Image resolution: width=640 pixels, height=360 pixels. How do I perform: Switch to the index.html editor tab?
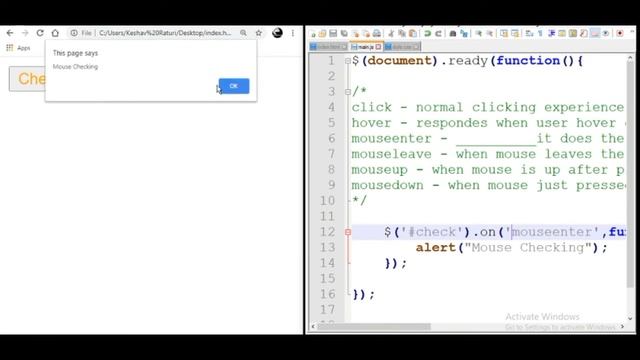click(x=329, y=47)
